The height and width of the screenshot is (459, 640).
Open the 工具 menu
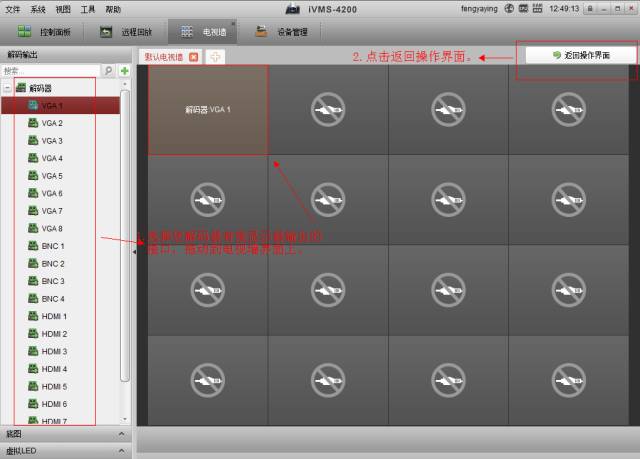88,9
